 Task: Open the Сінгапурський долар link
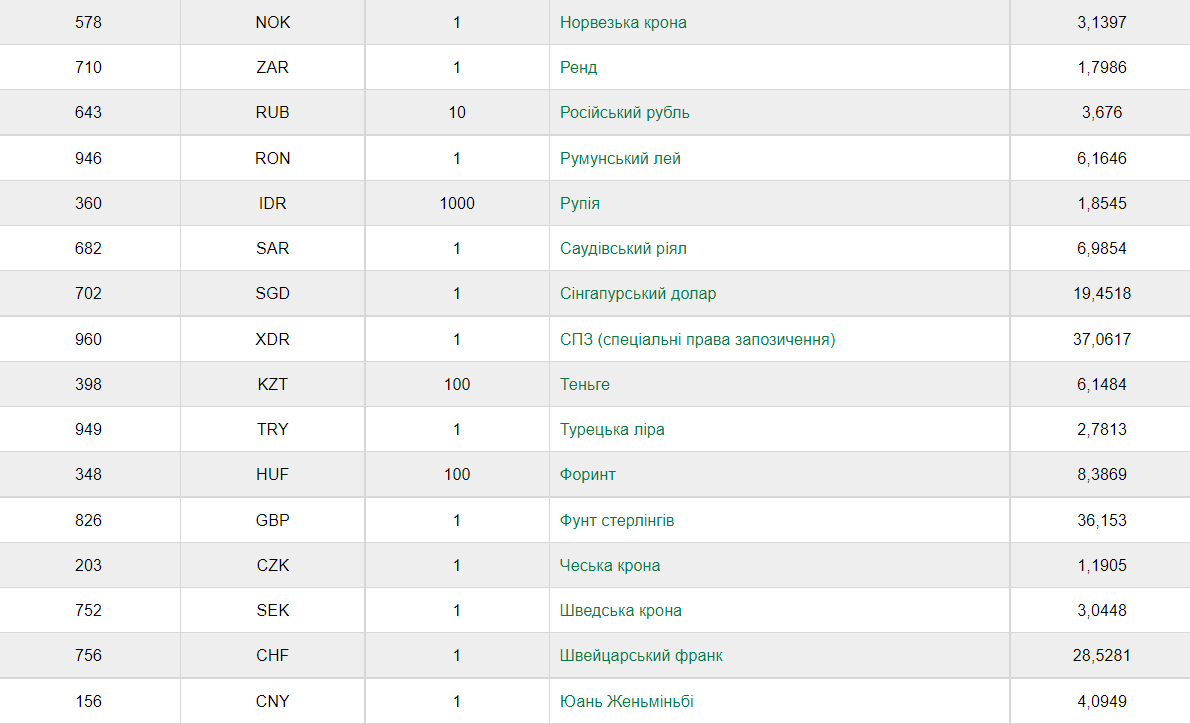tap(638, 294)
